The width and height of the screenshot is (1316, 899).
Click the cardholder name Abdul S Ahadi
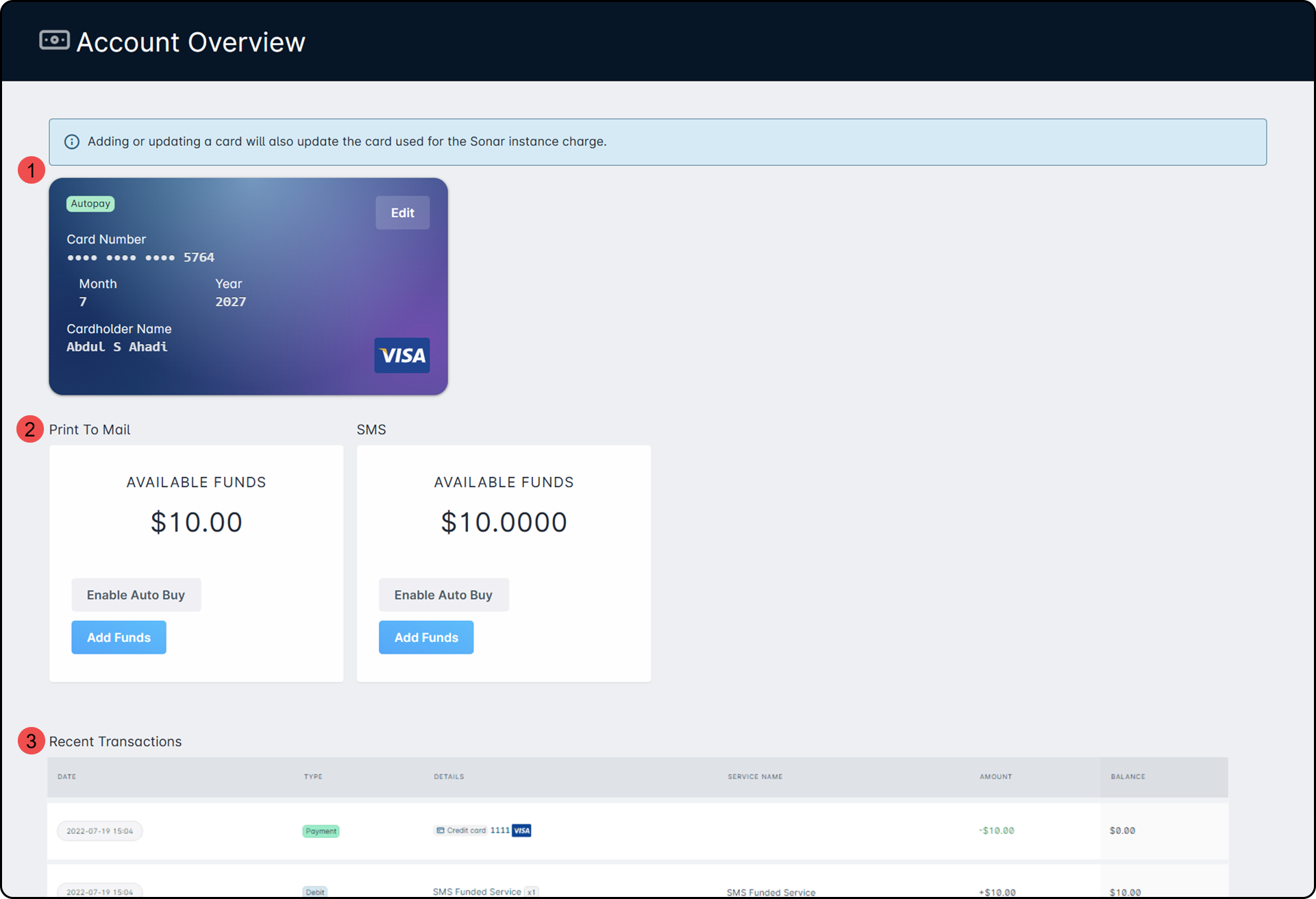117,347
